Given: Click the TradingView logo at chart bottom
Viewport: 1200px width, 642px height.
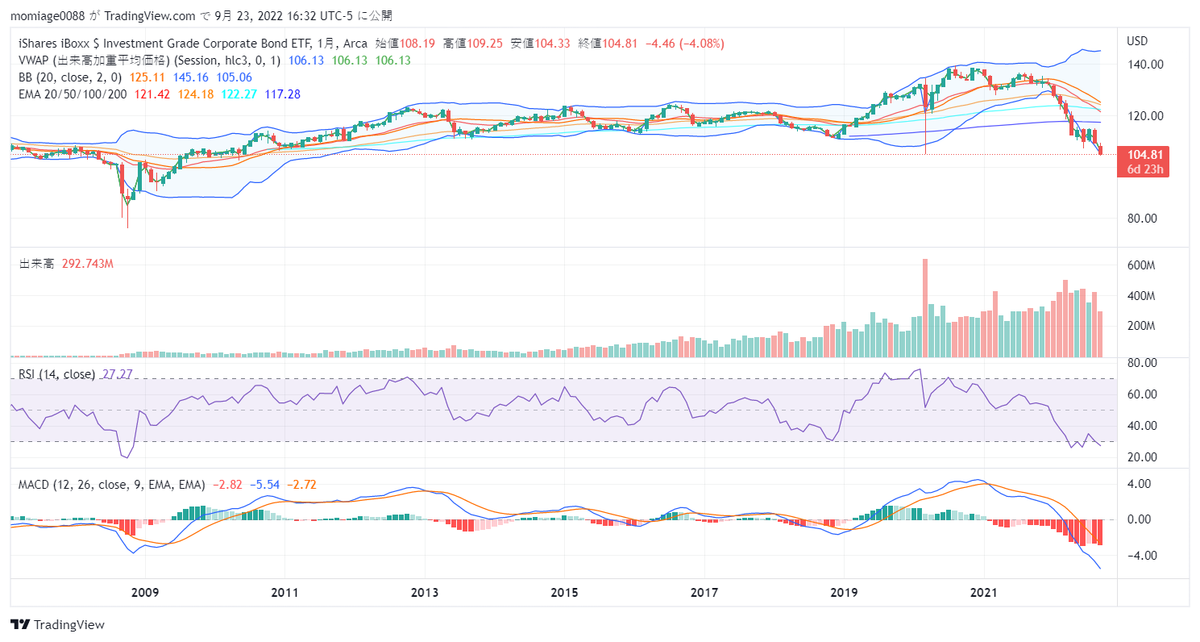Looking at the screenshot, I should 57,624.
